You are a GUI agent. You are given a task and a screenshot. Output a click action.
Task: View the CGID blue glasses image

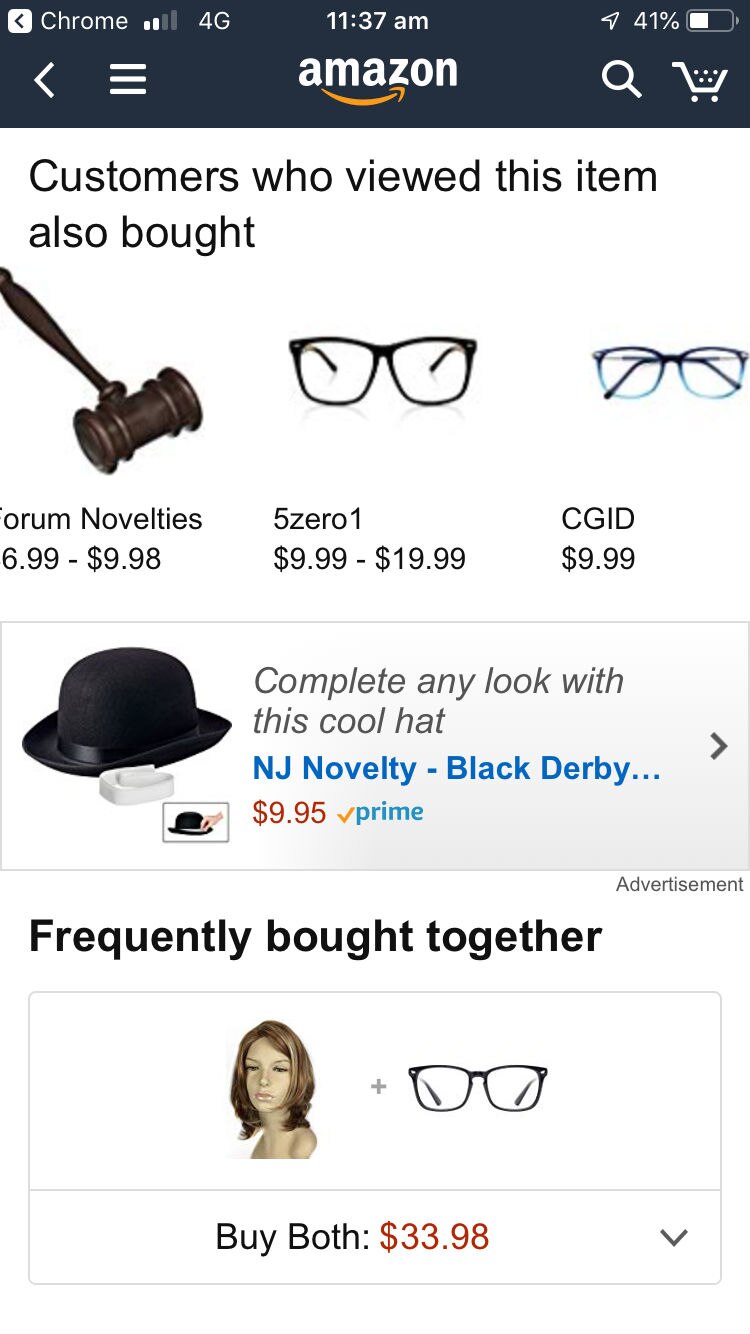click(668, 373)
